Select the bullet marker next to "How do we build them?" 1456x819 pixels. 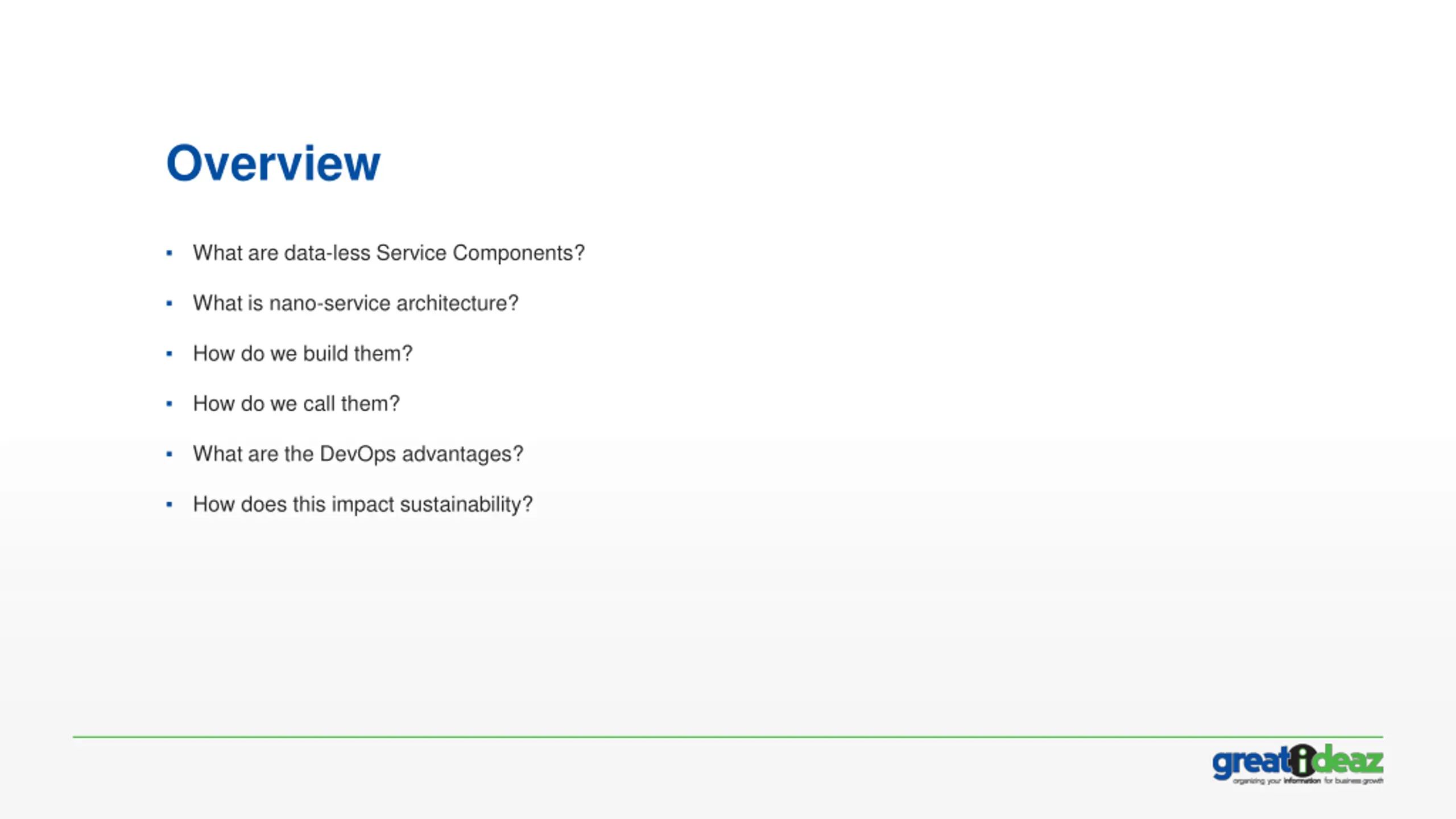pyautogui.click(x=169, y=354)
